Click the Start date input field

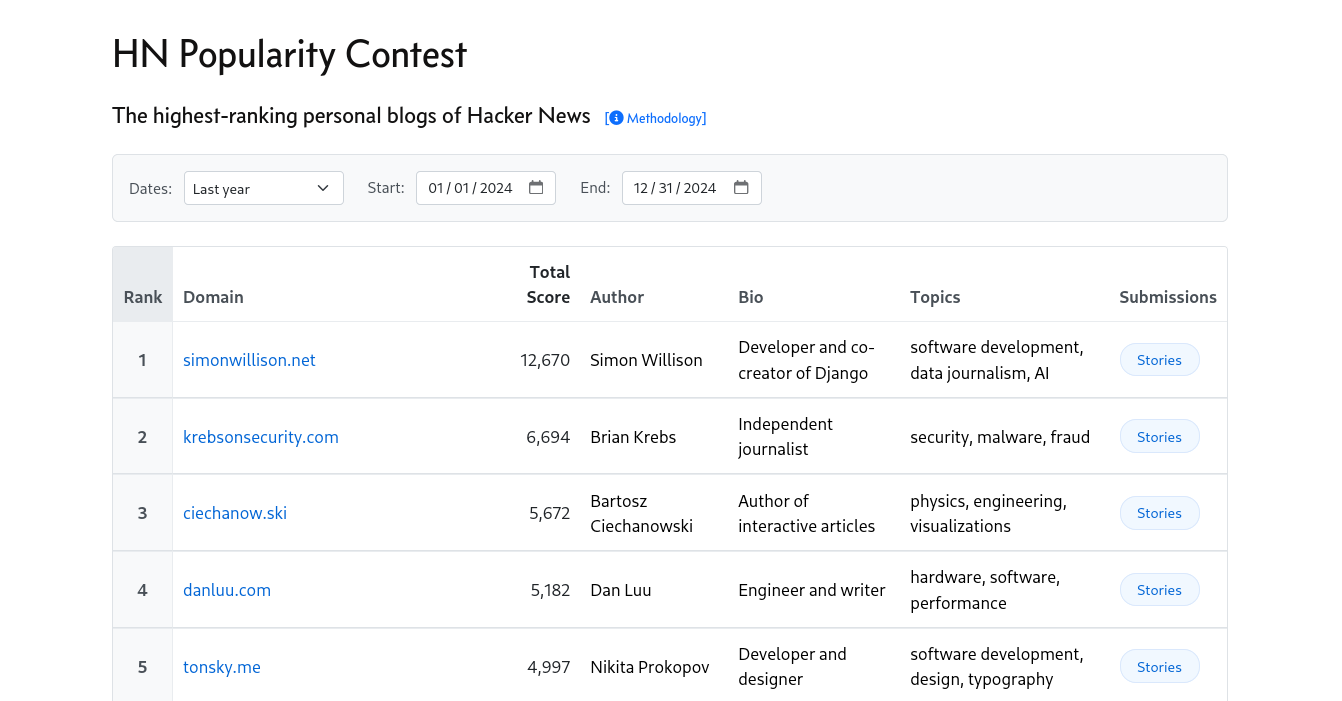[470, 188]
